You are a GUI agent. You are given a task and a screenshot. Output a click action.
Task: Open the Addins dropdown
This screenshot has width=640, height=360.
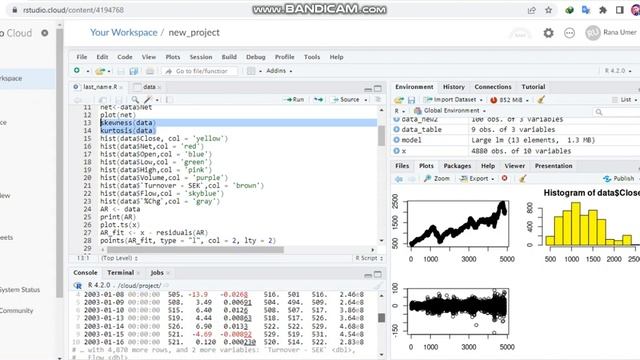pos(279,71)
